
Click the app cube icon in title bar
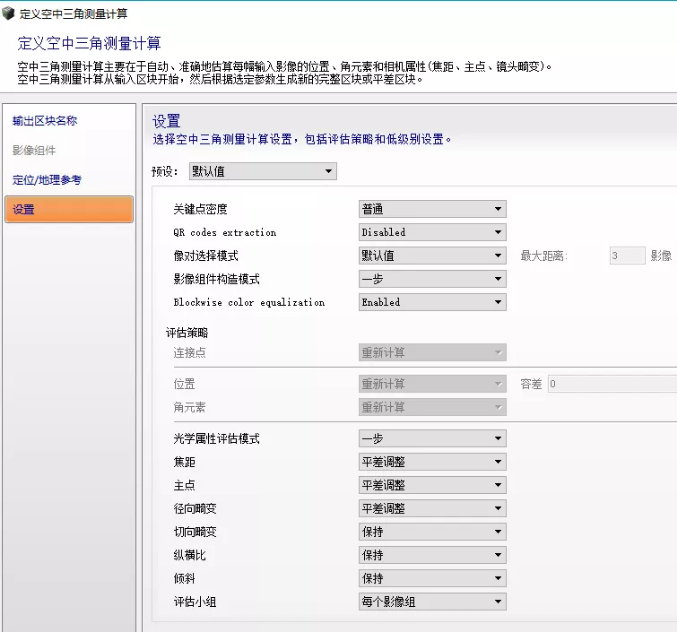(9, 13)
